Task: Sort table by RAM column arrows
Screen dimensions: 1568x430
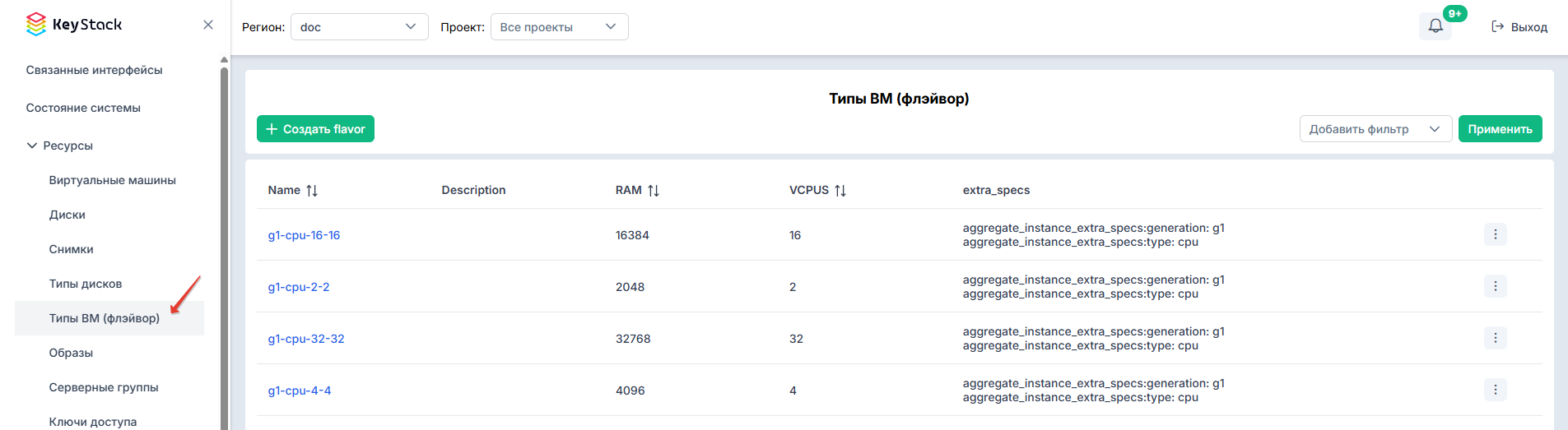Action: tap(654, 191)
